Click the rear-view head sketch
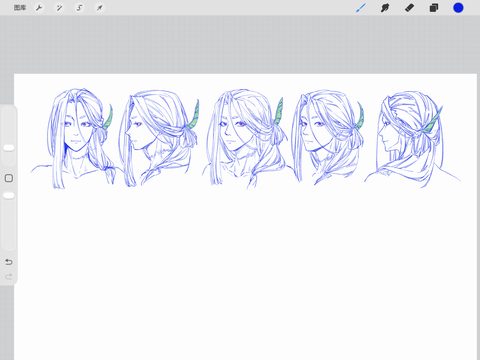Image resolution: width=480 pixels, height=360 pixels. 412,139
